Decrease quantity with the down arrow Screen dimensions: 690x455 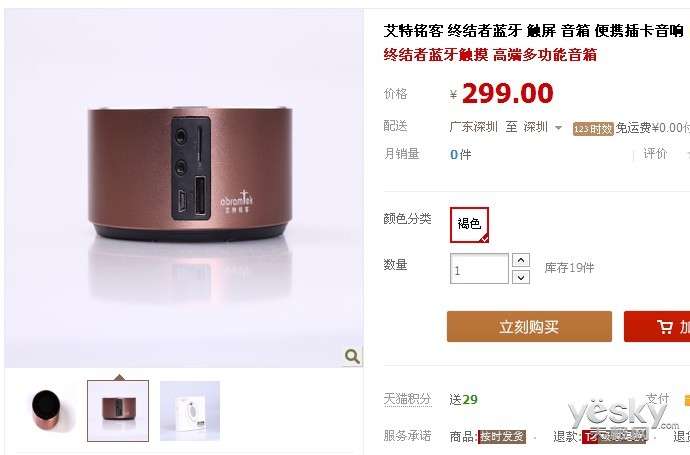(x=521, y=277)
